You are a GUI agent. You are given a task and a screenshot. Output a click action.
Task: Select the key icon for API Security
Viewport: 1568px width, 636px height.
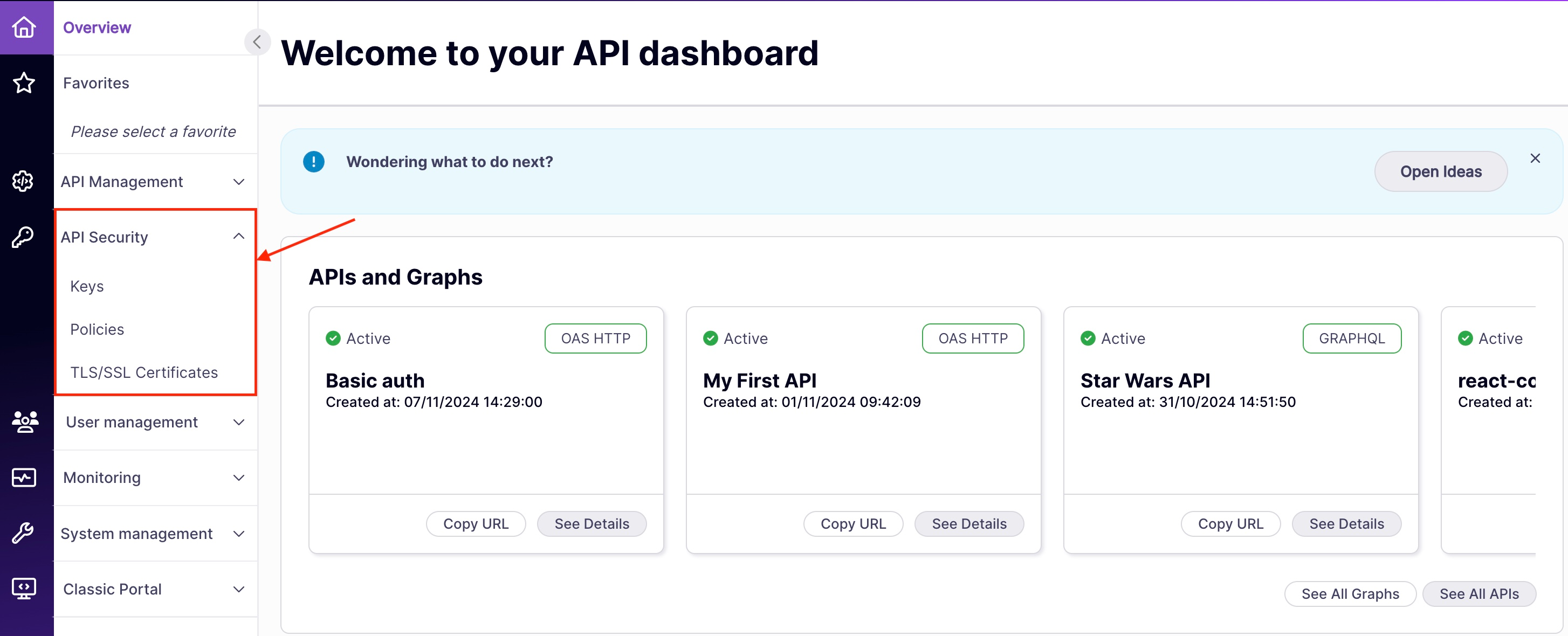click(x=23, y=237)
